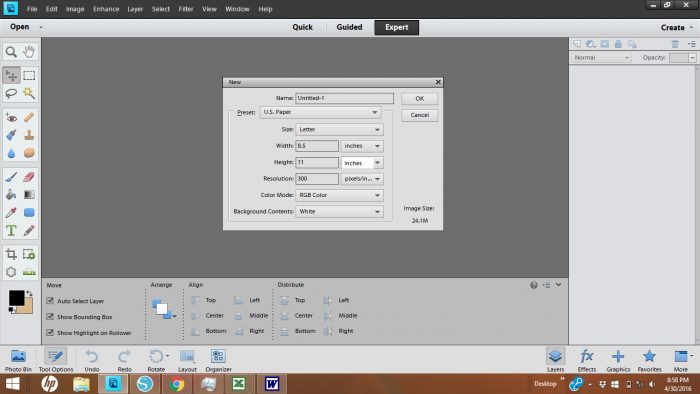Select the Gradient tool
This screenshot has width=700, height=394.
[x=29, y=195]
